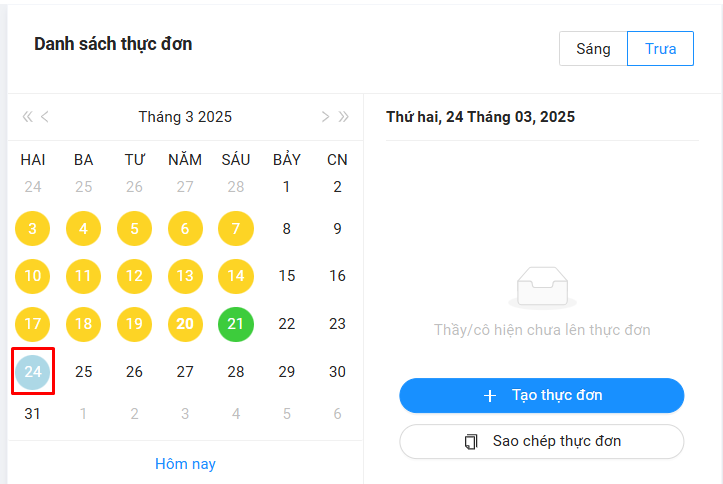Go to previous month arrow

click(45, 117)
